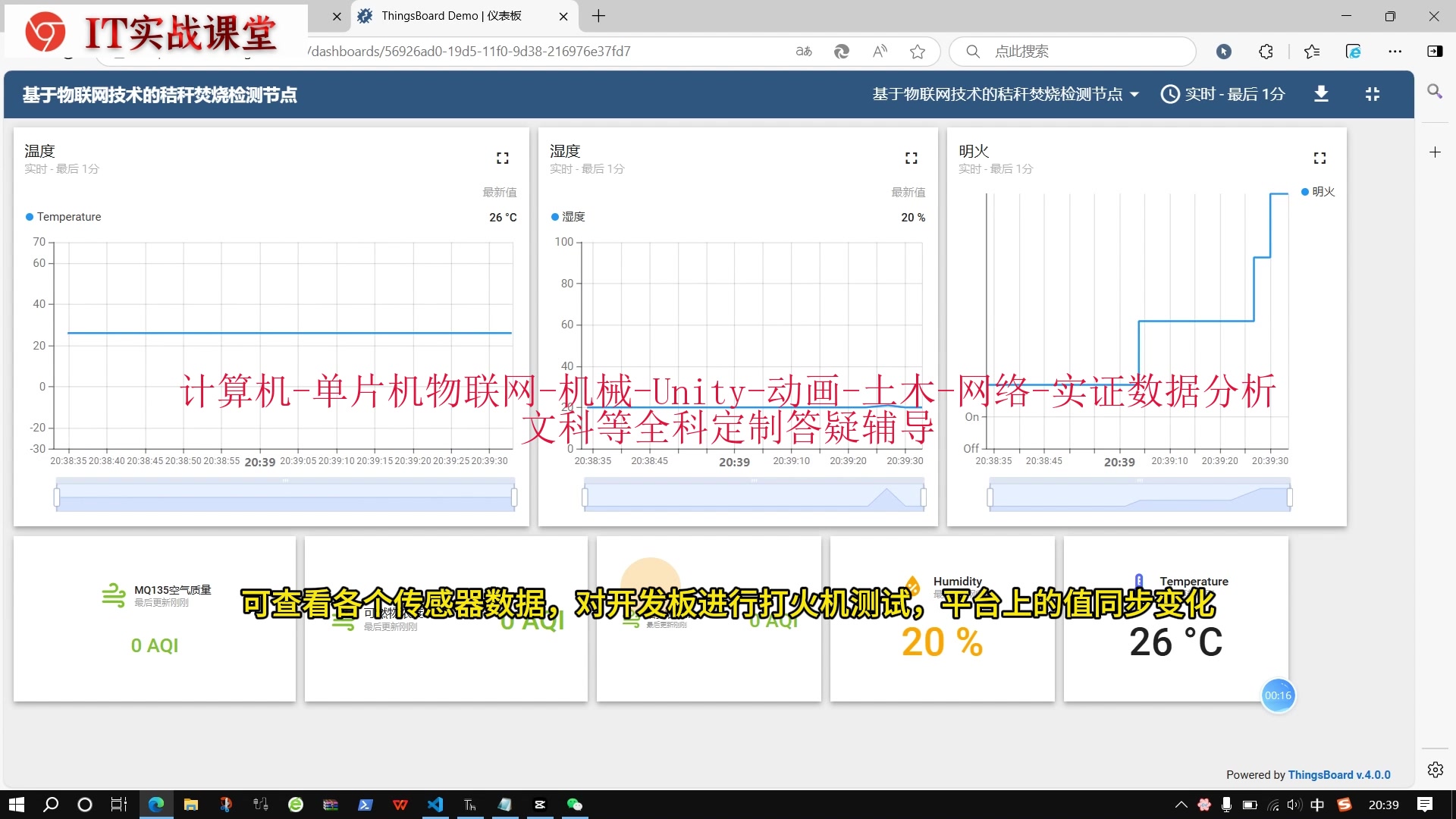This screenshot has height=819, width=1456.
Task: Open the dashboard state selector dropdown
Action: coord(1005,94)
